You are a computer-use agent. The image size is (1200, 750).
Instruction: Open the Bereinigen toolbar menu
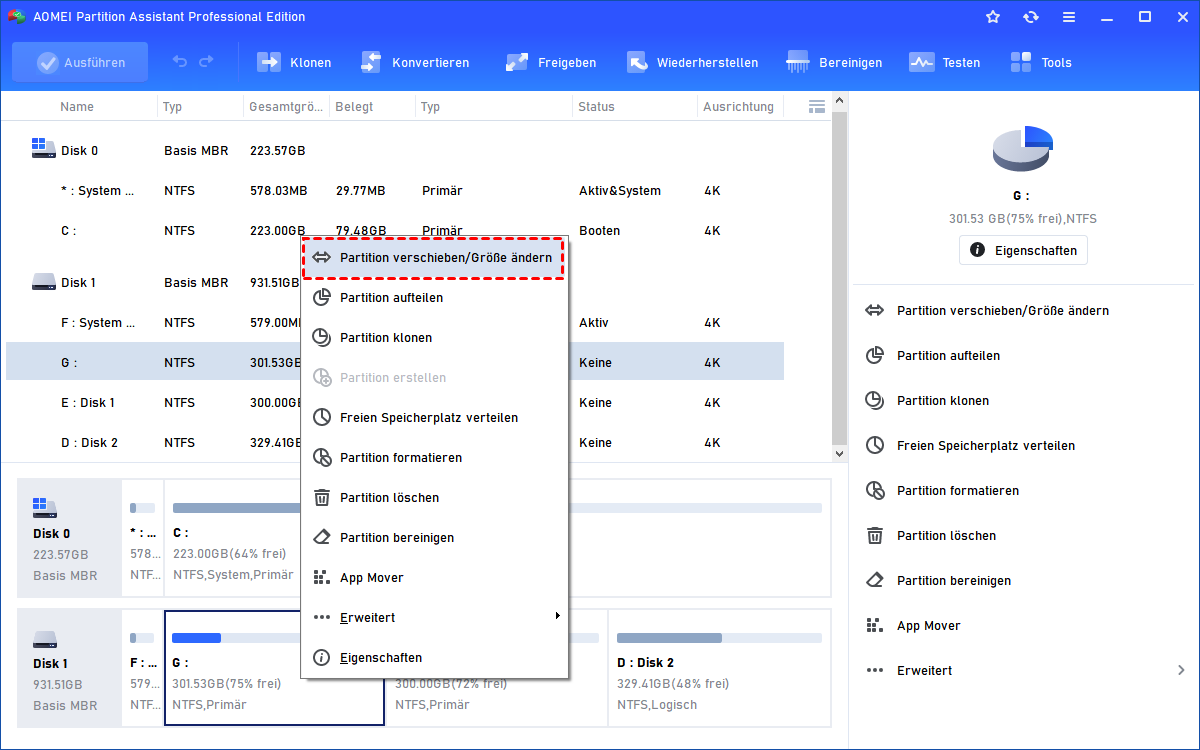(834, 62)
